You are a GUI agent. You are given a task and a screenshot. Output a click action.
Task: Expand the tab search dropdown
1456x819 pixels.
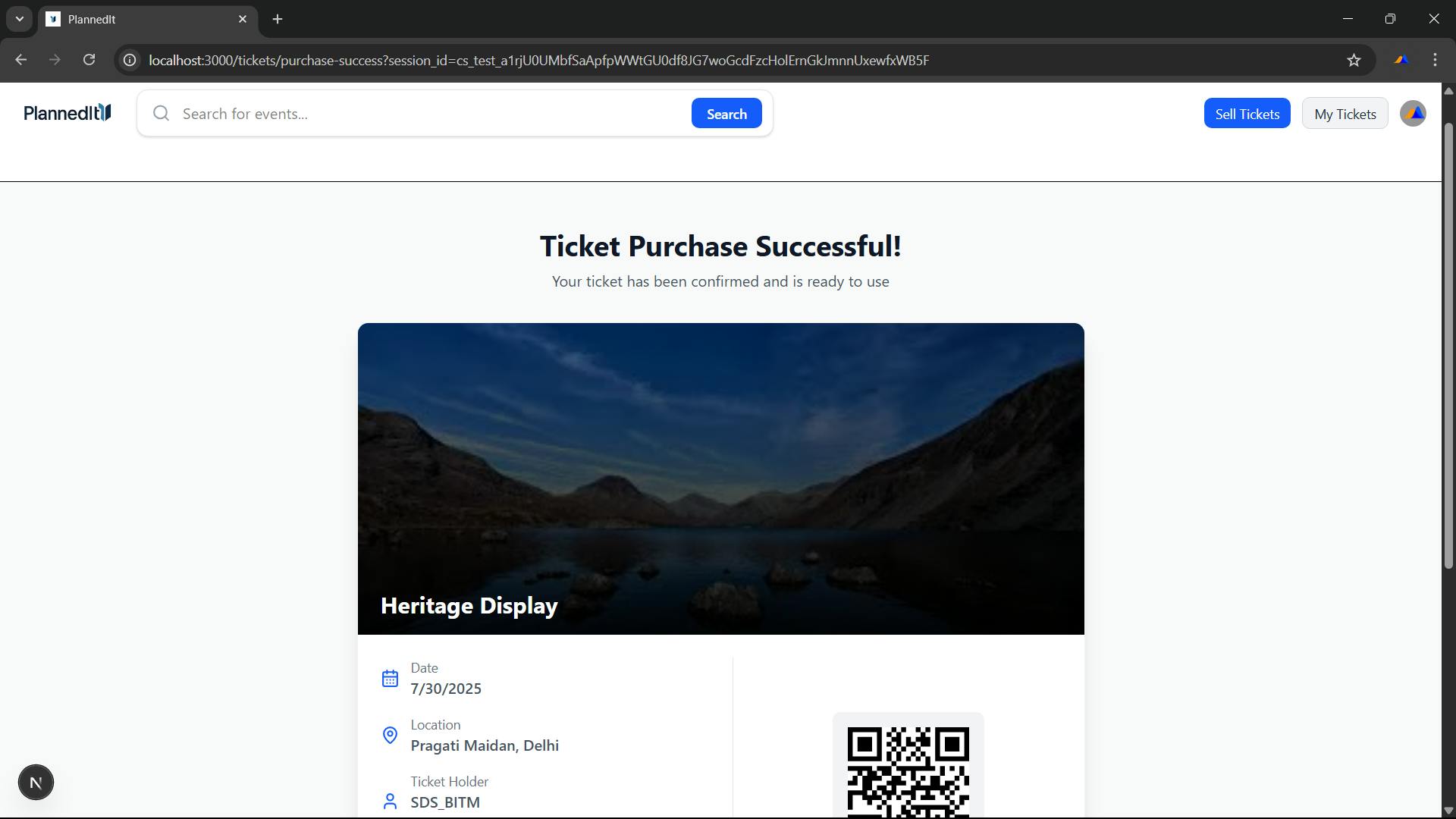tap(20, 19)
